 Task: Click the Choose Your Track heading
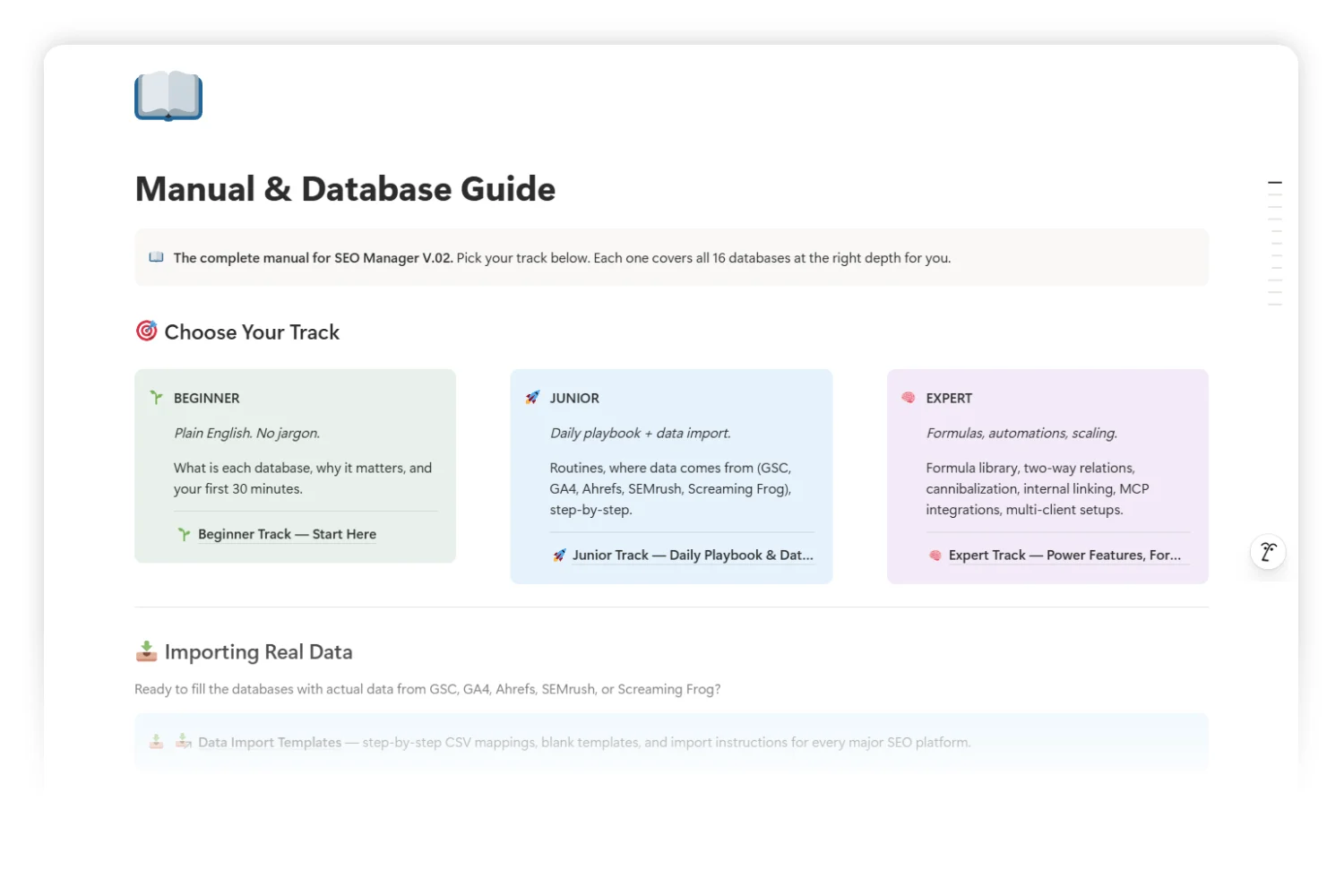[252, 332]
